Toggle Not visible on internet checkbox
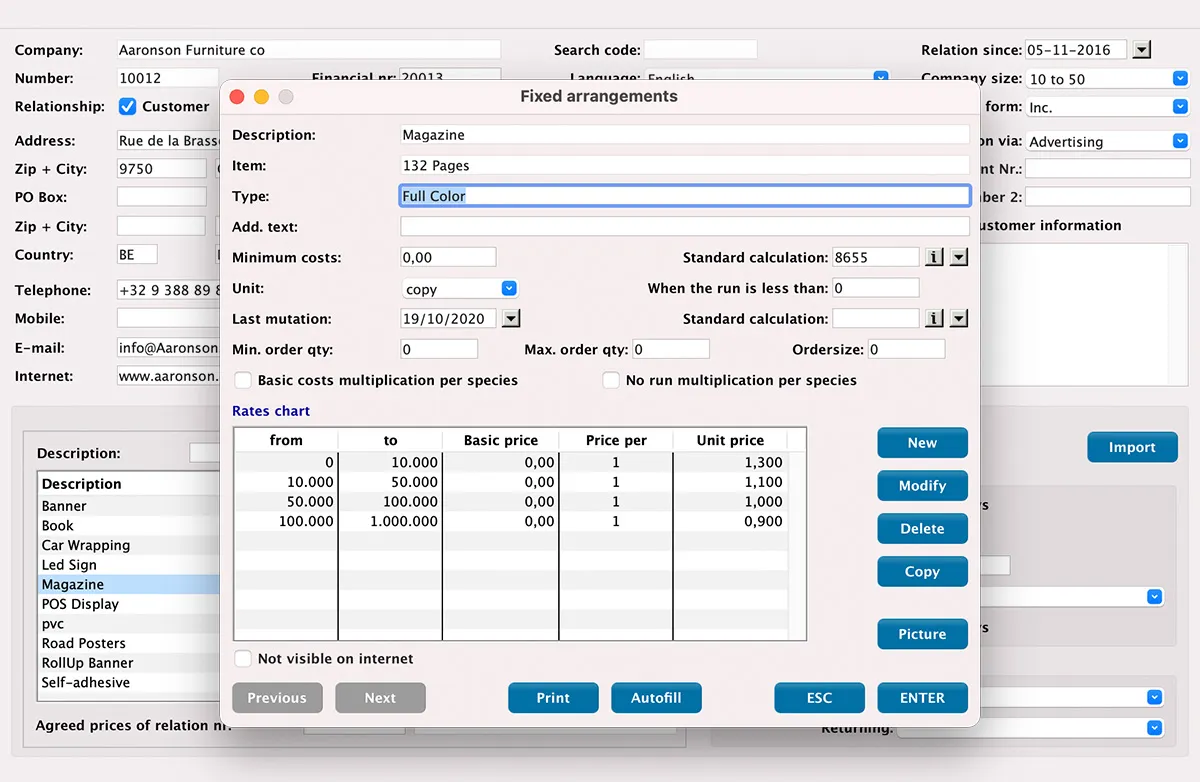Image resolution: width=1200 pixels, height=782 pixels. point(243,659)
